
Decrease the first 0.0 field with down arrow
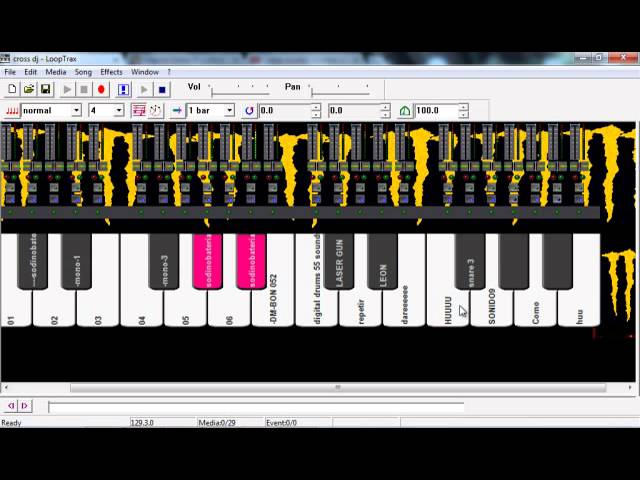(316, 114)
